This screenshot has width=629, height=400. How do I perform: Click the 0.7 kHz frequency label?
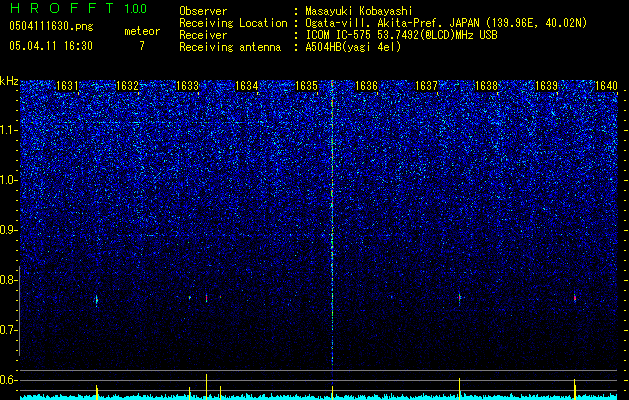pyautogui.click(x=8, y=330)
